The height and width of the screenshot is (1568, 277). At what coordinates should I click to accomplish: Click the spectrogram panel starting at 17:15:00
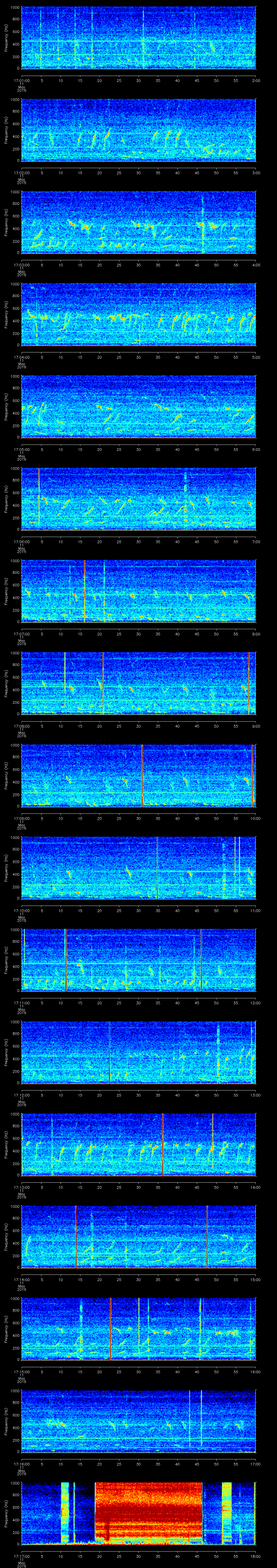(x=138, y=1329)
